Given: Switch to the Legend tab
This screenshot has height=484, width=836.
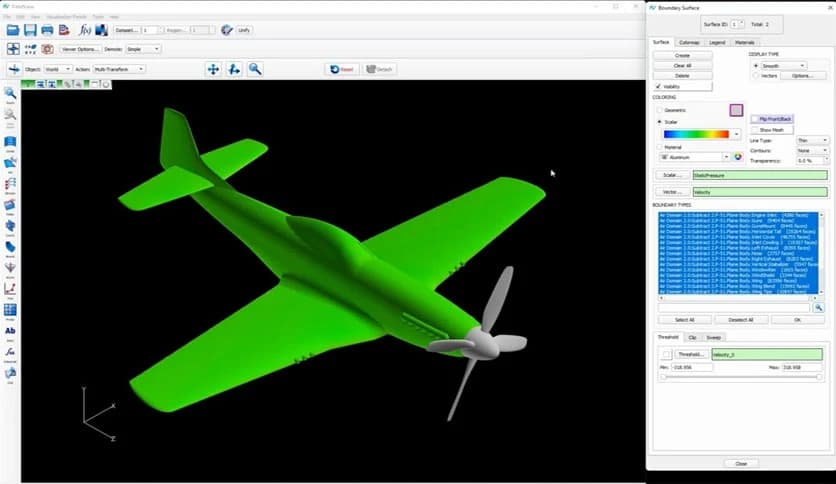Looking at the screenshot, I should [717, 42].
